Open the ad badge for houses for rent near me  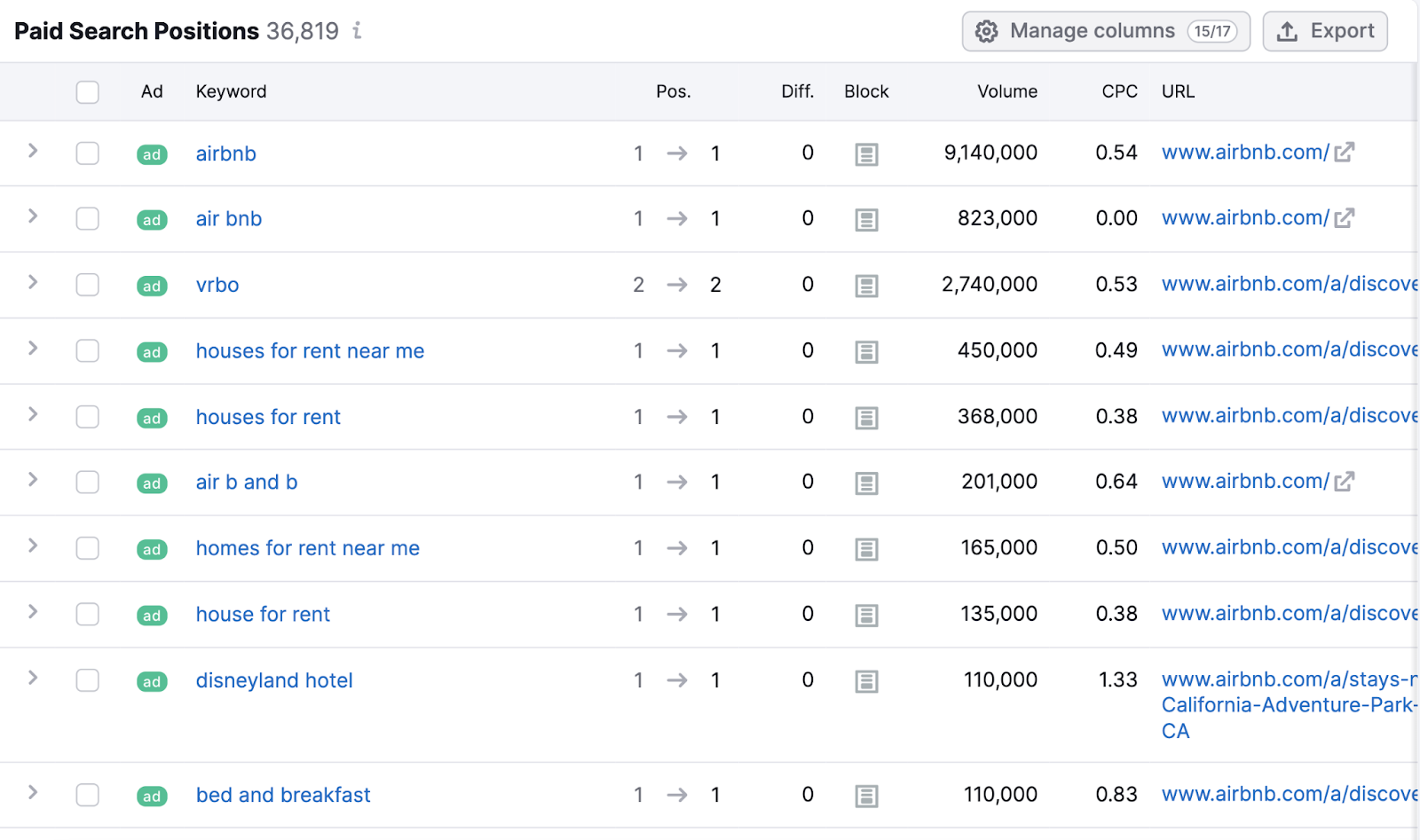[152, 352]
